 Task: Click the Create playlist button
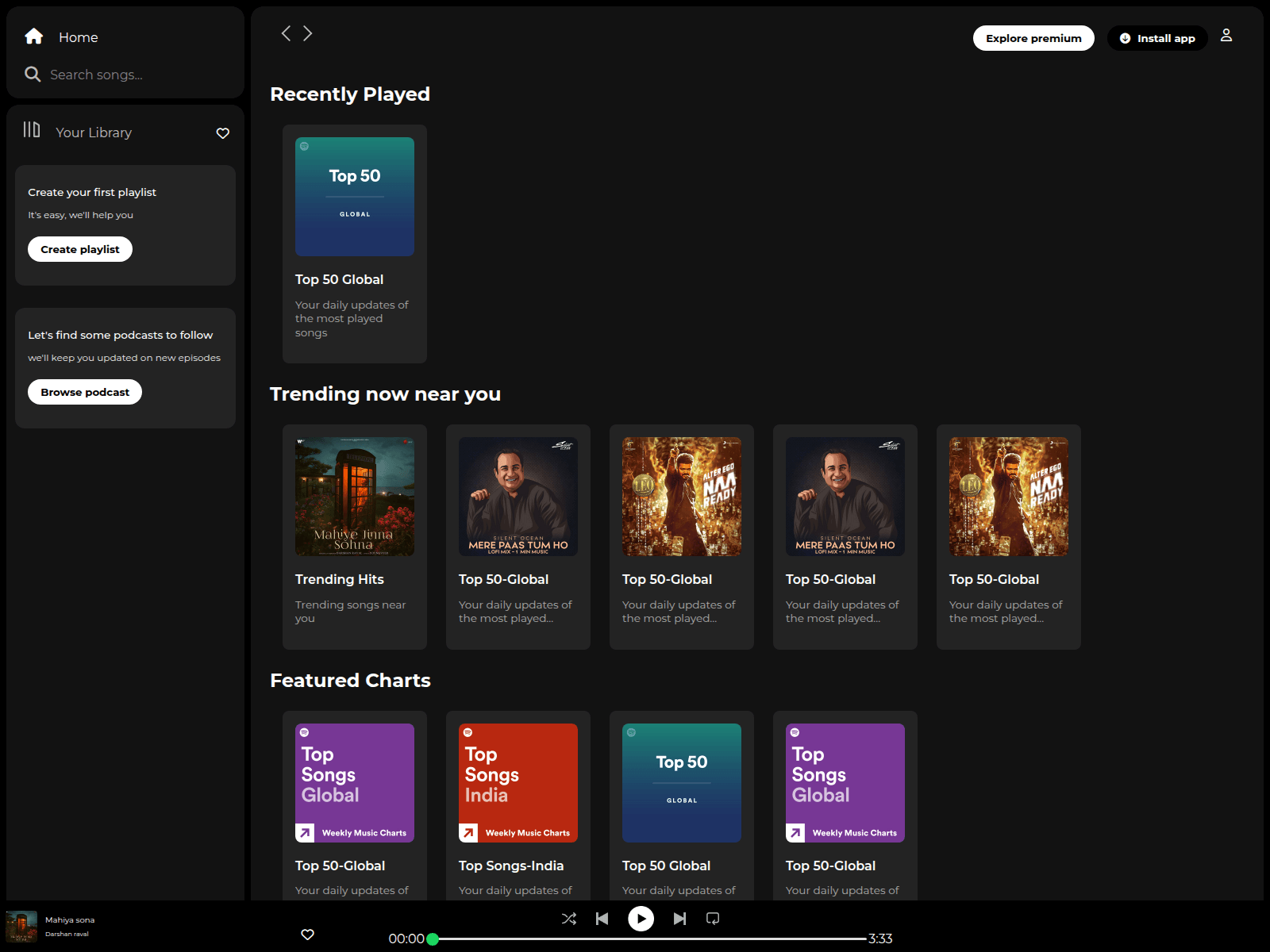(x=80, y=249)
